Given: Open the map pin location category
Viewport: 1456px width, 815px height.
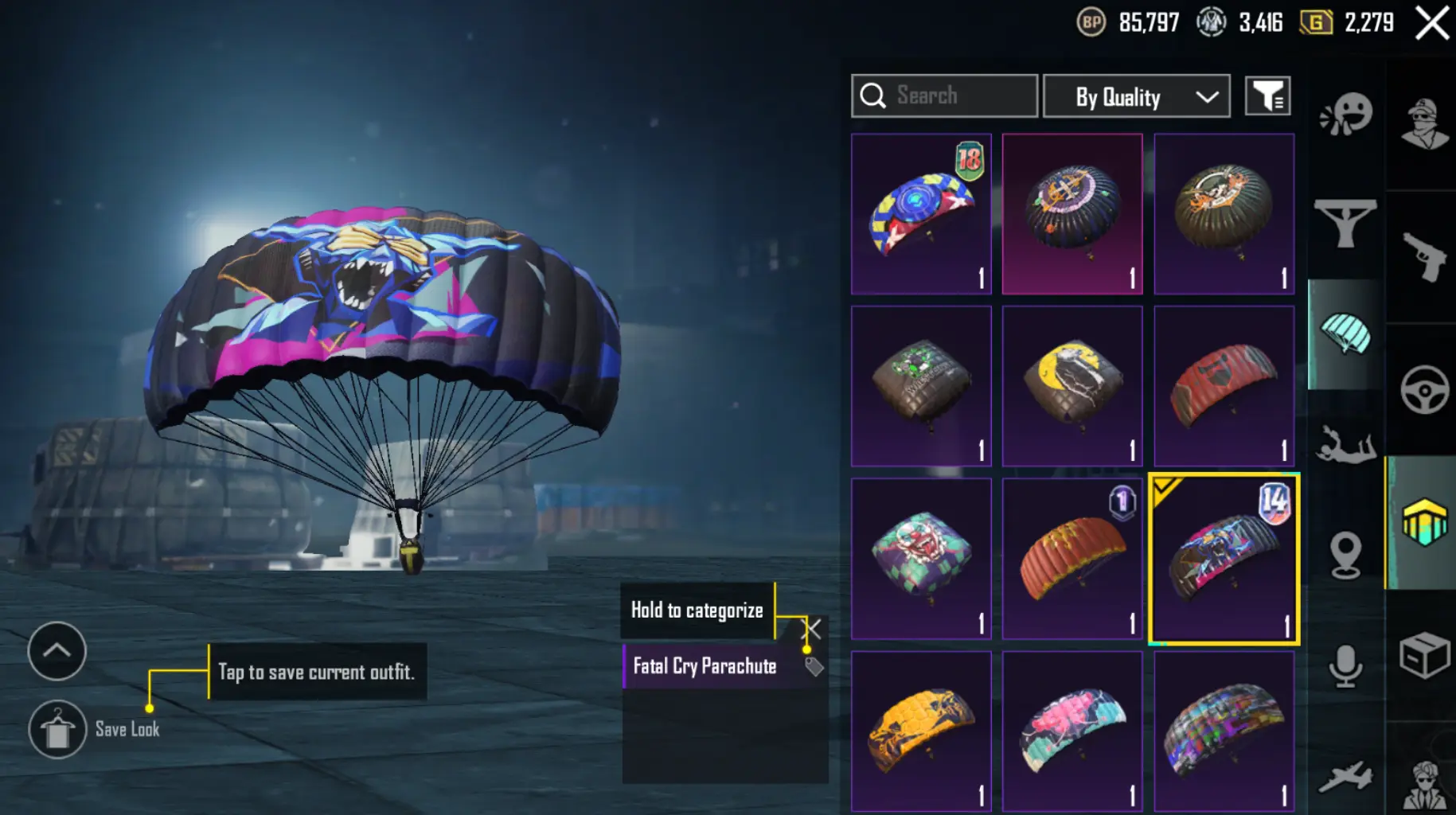Looking at the screenshot, I should point(1345,555).
